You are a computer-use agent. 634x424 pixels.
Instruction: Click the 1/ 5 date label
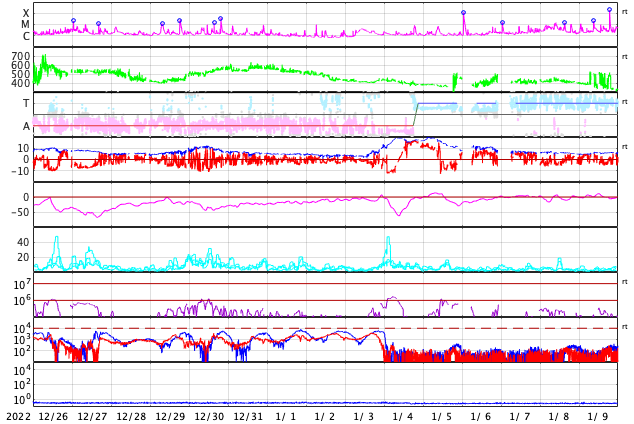click(x=442, y=417)
